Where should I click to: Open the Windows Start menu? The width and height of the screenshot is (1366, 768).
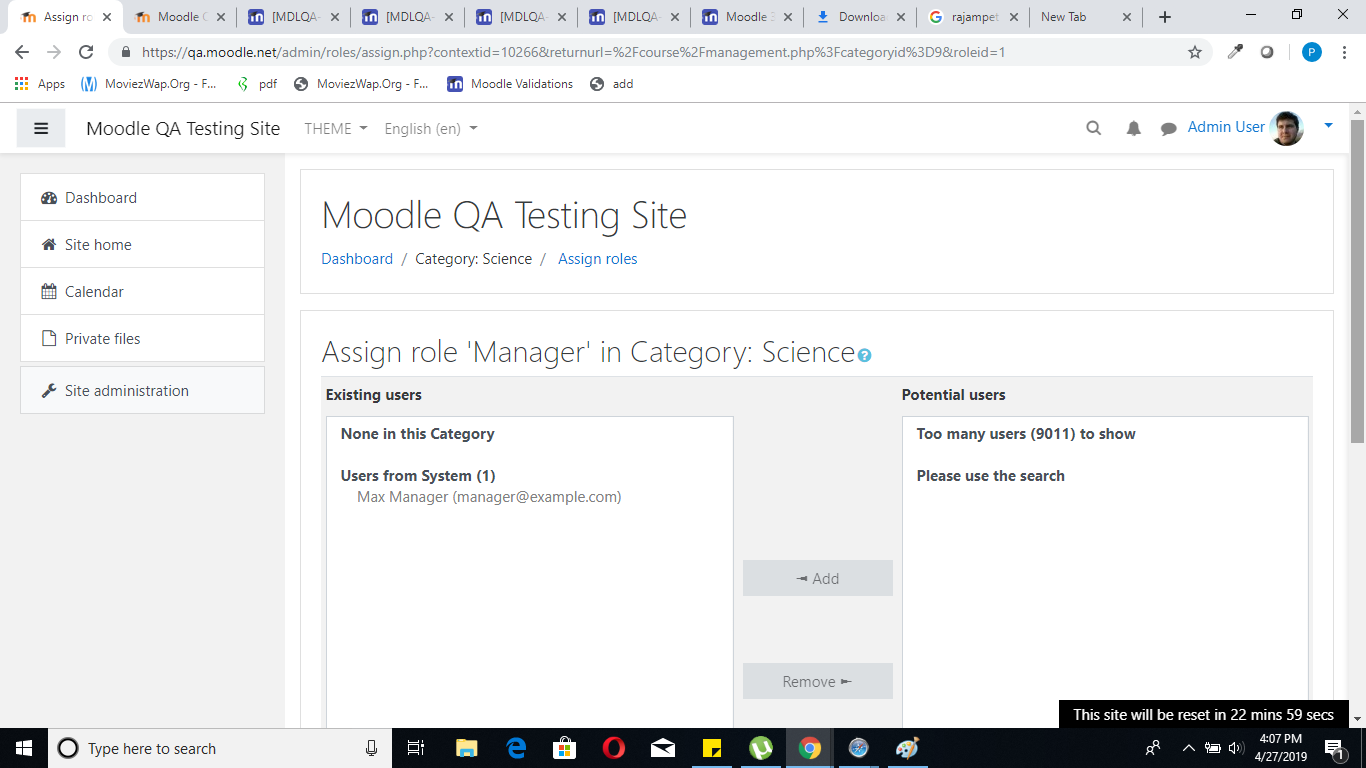point(24,748)
